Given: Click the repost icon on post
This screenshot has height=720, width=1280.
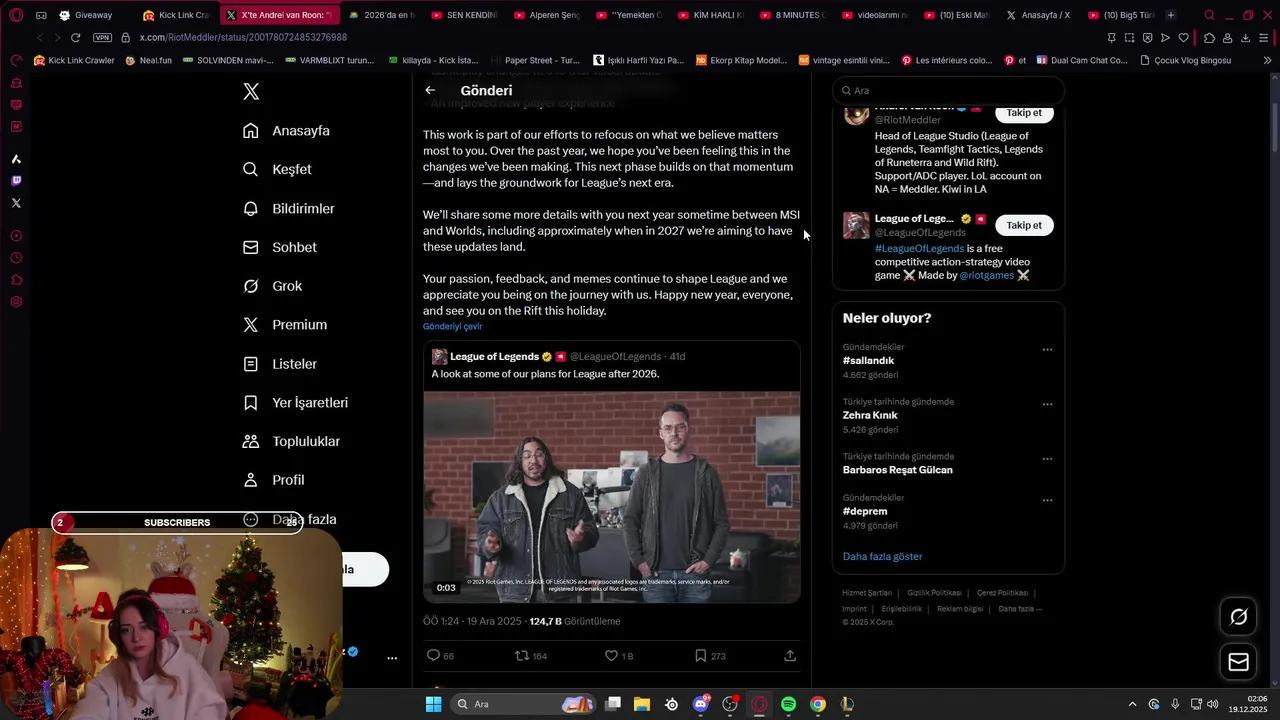Looking at the screenshot, I should (521, 656).
